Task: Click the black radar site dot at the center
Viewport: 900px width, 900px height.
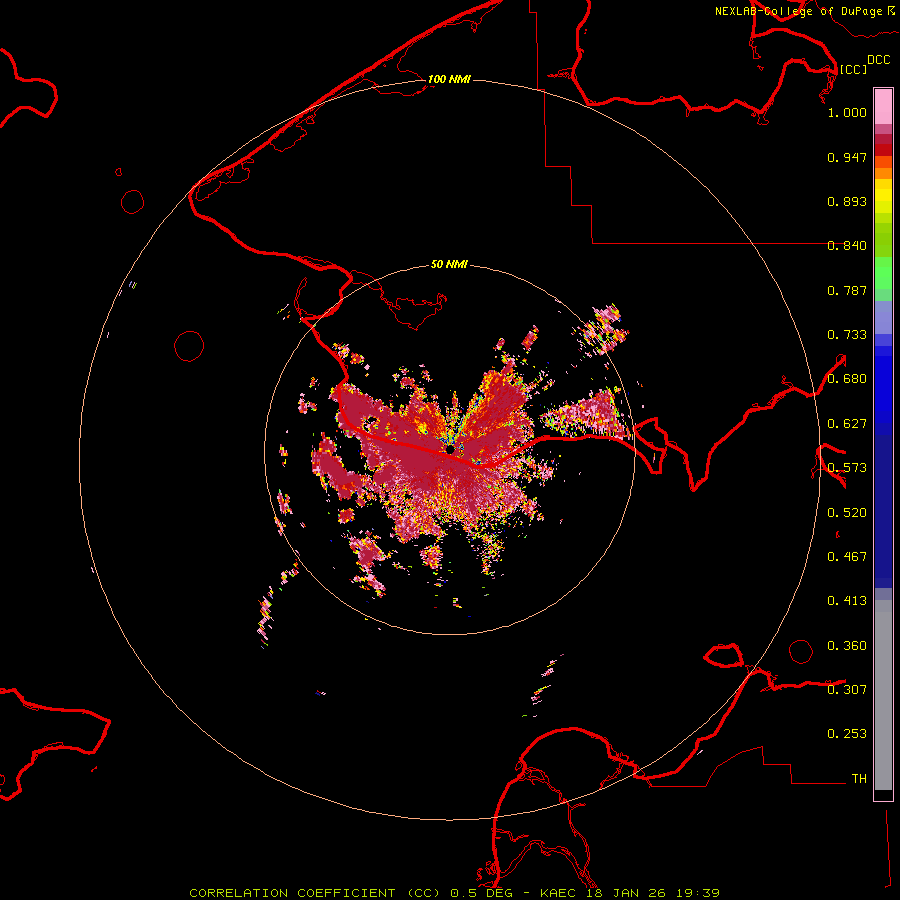Action: click(x=450, y=449)
